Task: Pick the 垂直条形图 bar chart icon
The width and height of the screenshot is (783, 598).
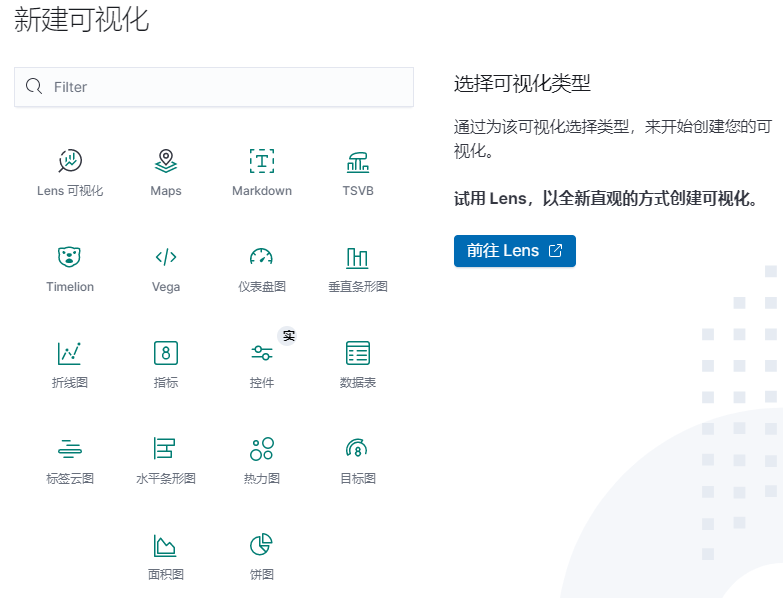Action: (358, 258)
